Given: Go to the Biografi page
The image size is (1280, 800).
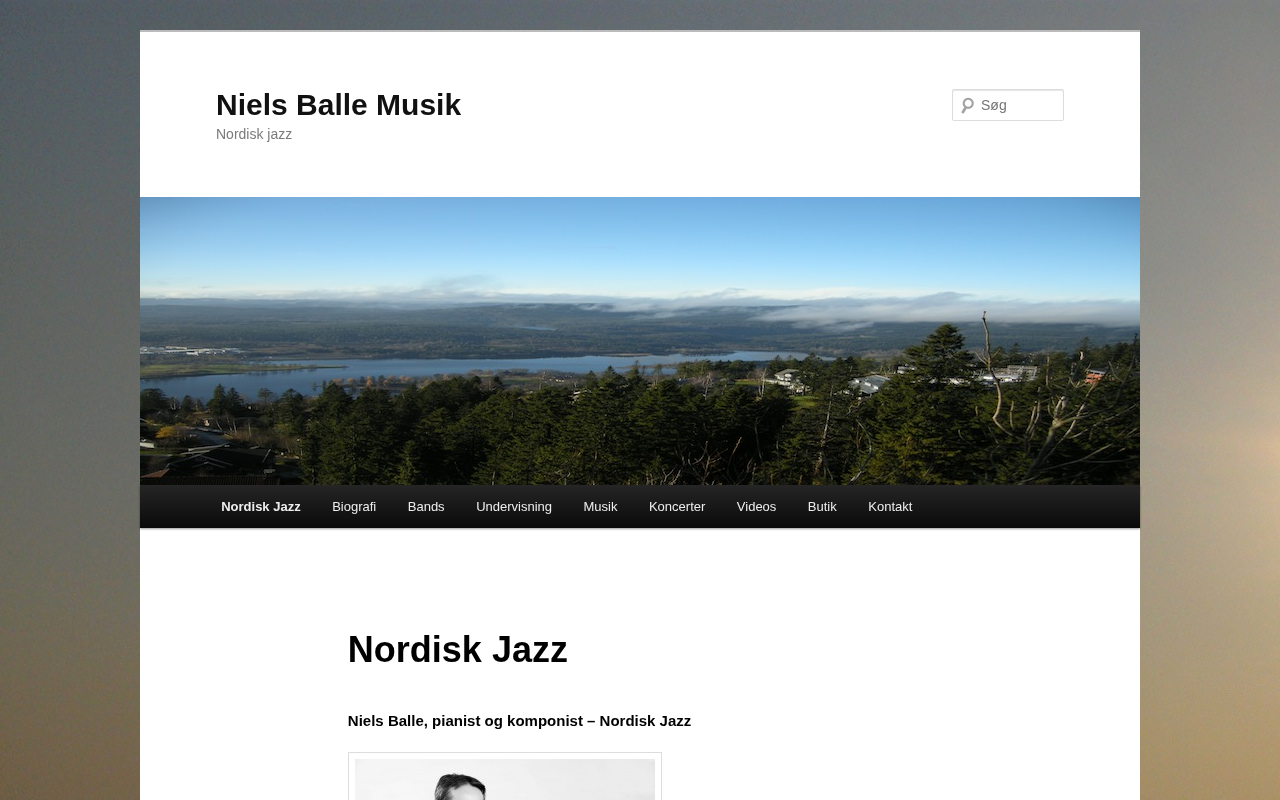Looking at the screenshot, I should tap(354, 507).
